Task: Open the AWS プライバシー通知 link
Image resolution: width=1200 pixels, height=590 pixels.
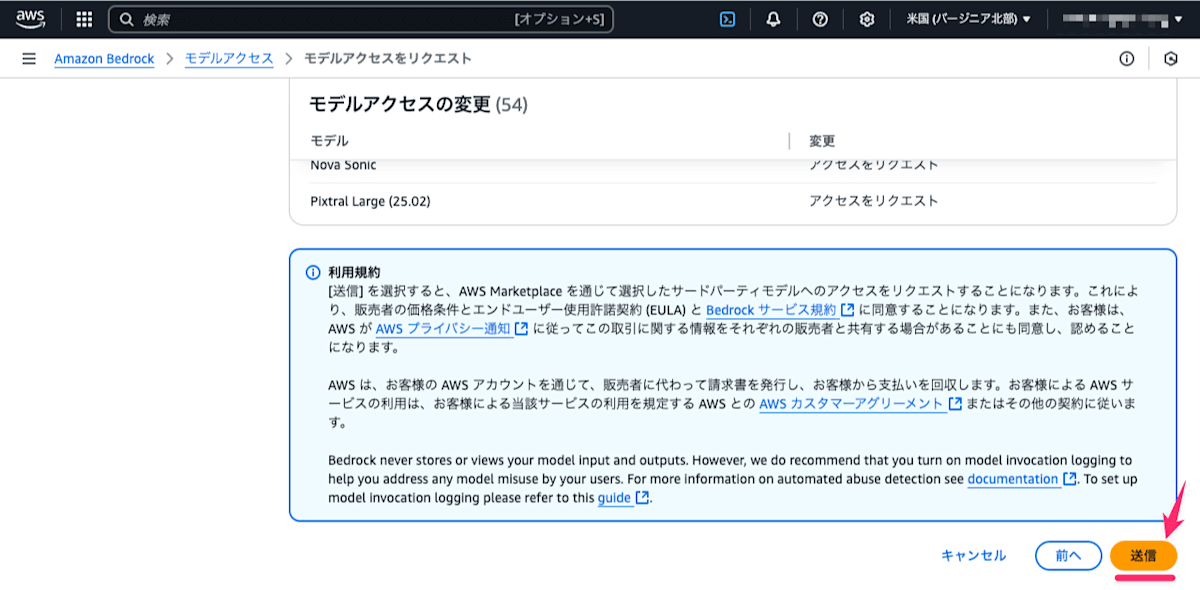Action: (451, 328)
